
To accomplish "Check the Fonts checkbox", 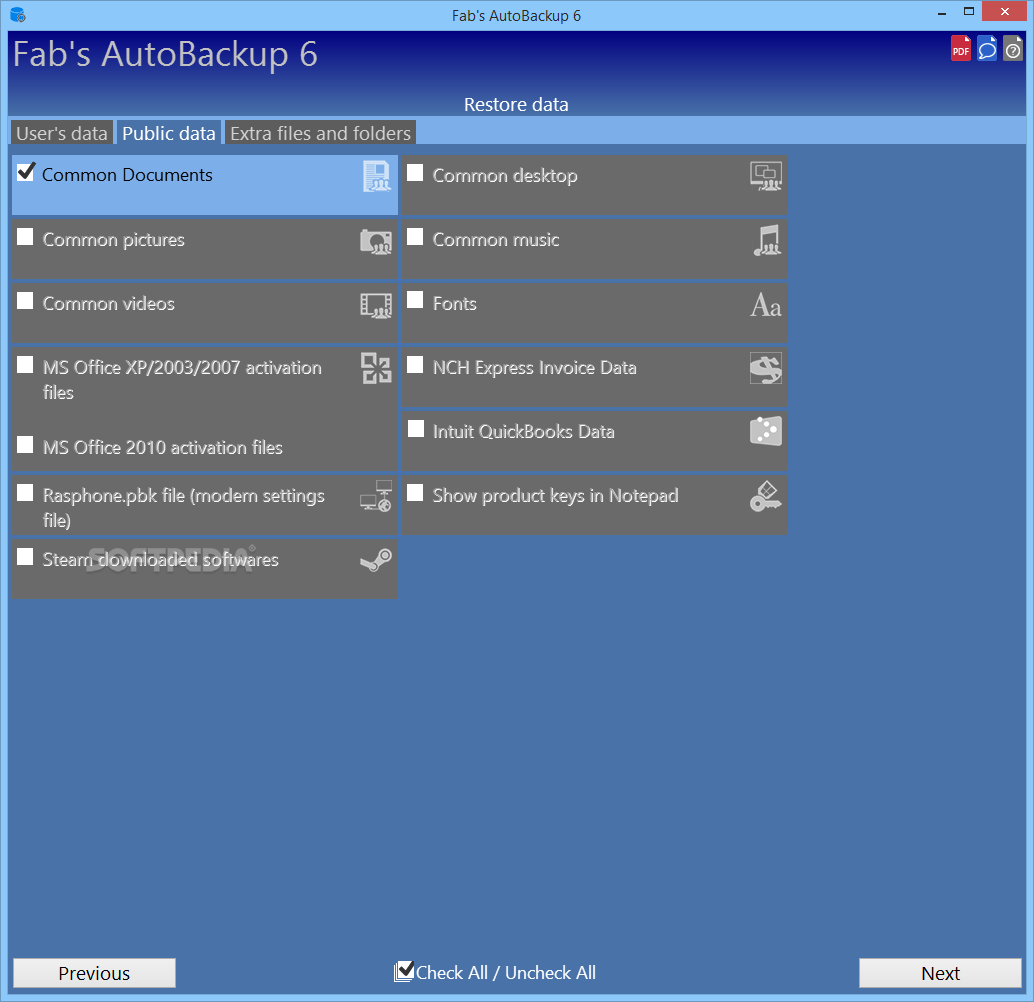I will coord(415,300).
